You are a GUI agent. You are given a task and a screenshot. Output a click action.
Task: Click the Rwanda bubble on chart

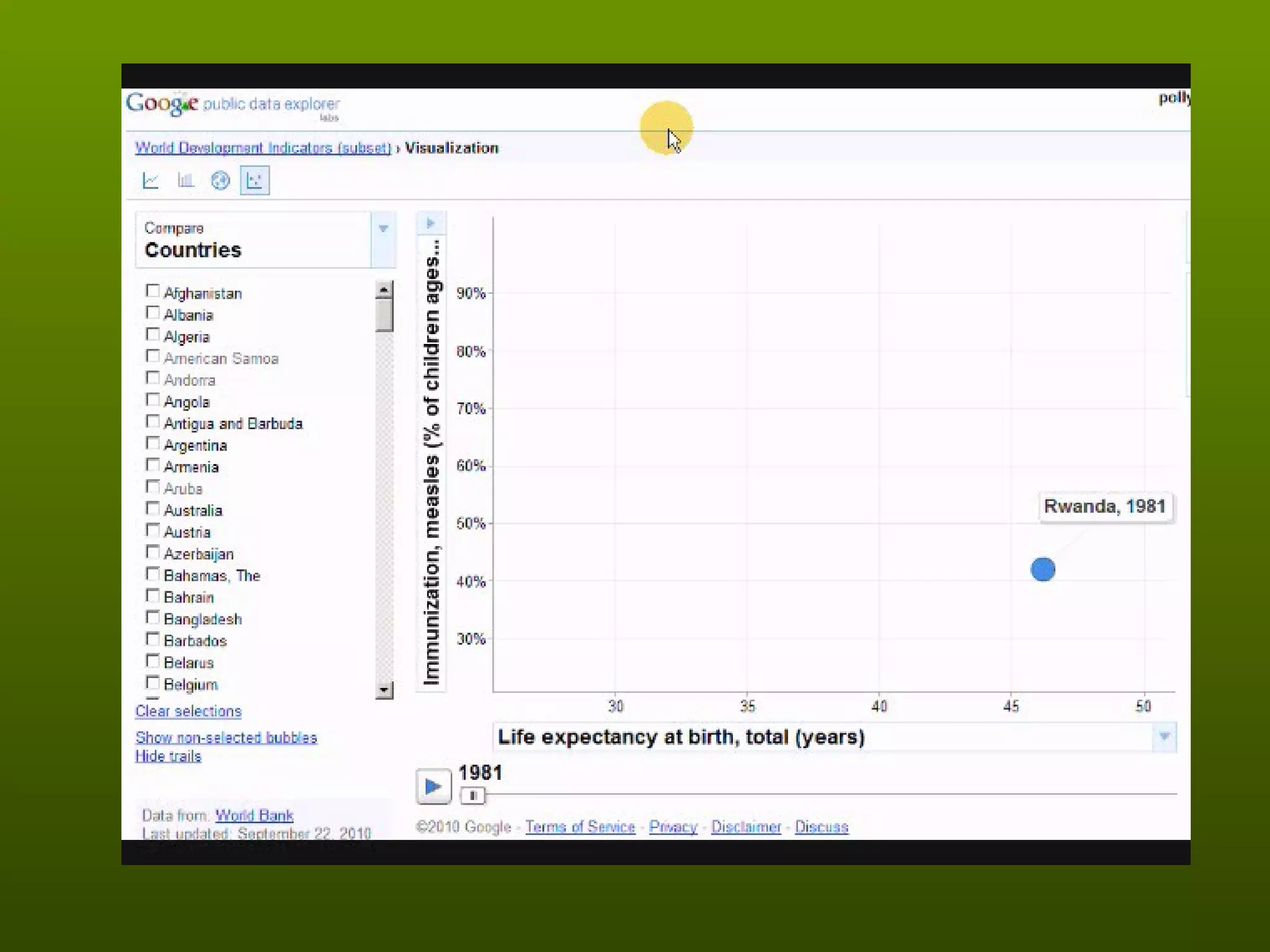click(1042, 569)
